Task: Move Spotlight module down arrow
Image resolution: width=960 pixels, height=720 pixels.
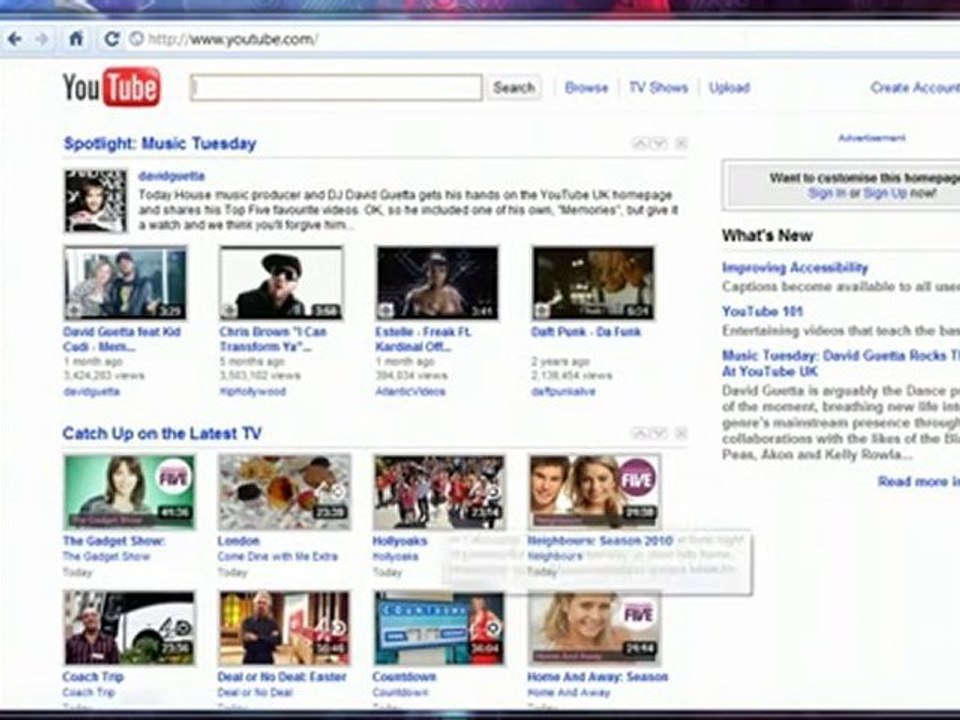Action: pos(659,144)
